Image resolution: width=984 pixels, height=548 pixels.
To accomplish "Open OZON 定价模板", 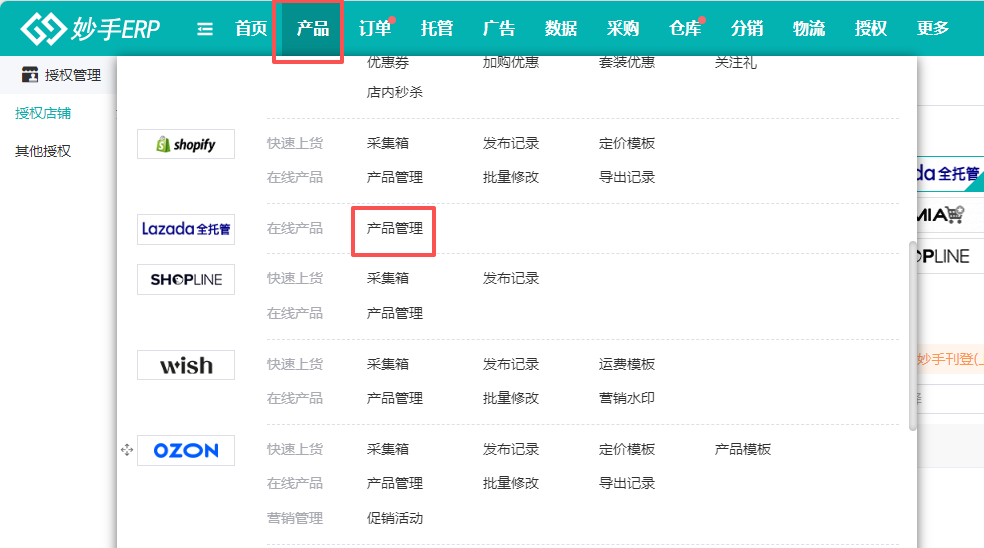I will click(x=627, y=449).
